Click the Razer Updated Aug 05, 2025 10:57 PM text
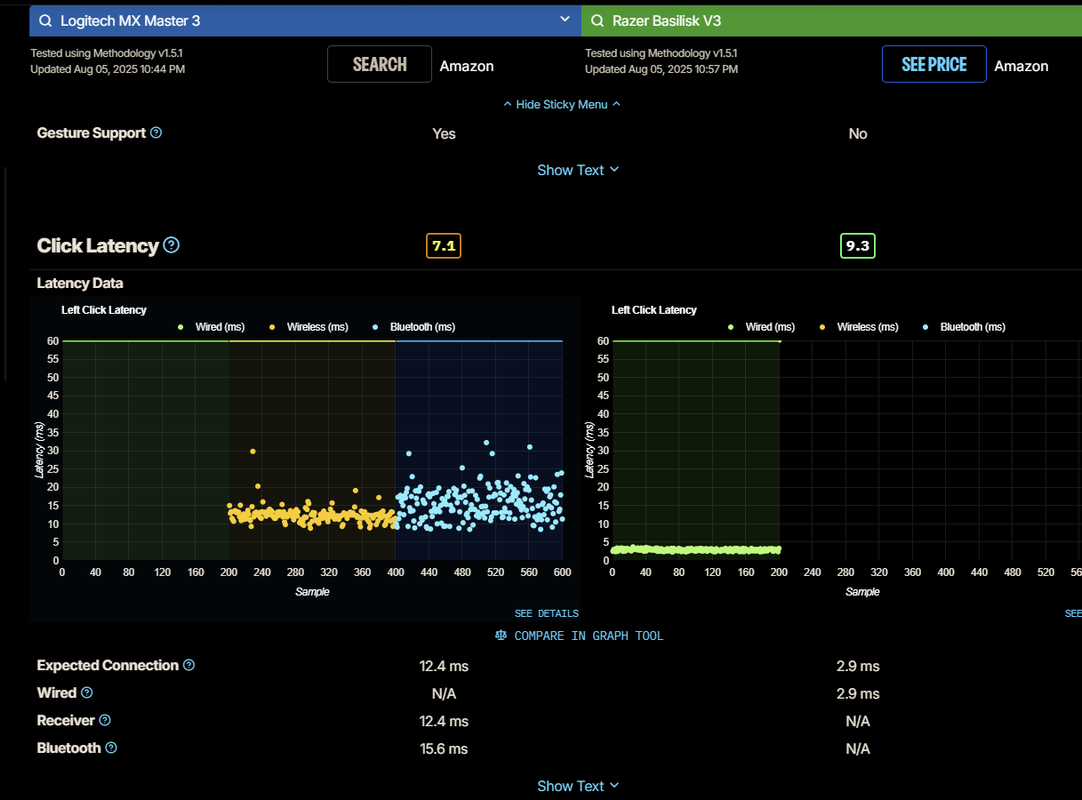 coord(661,69)
